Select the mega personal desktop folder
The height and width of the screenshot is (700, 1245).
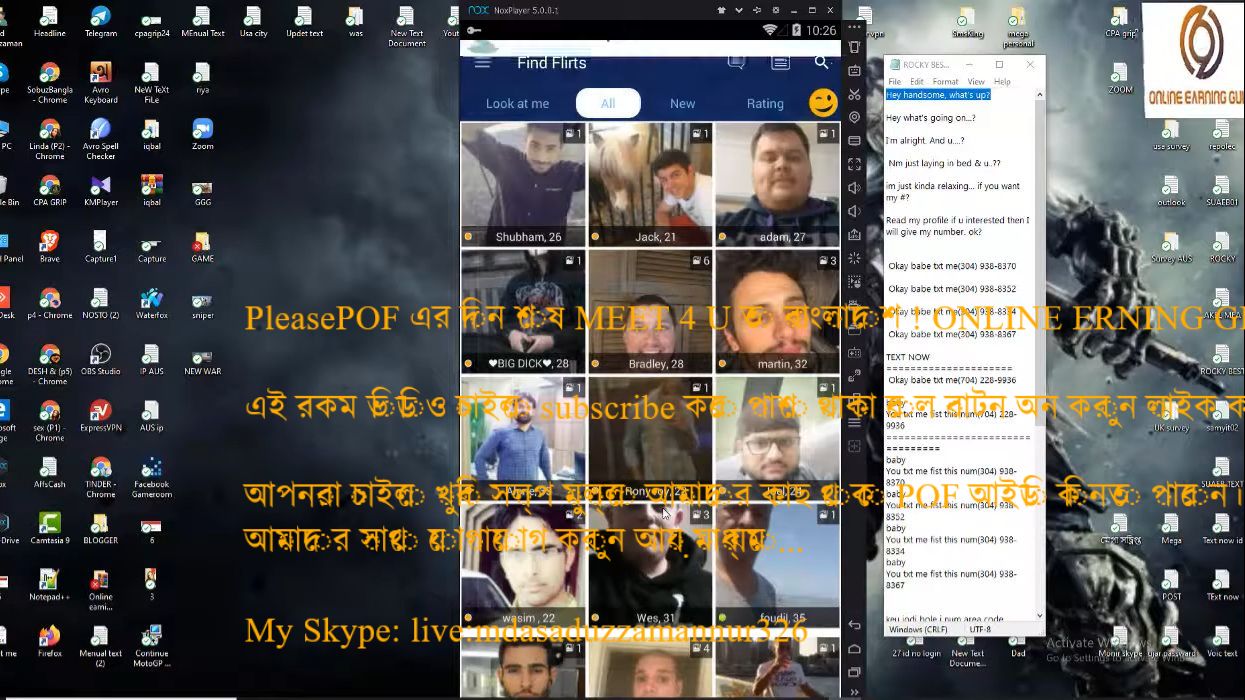[x=1018, y=28]
